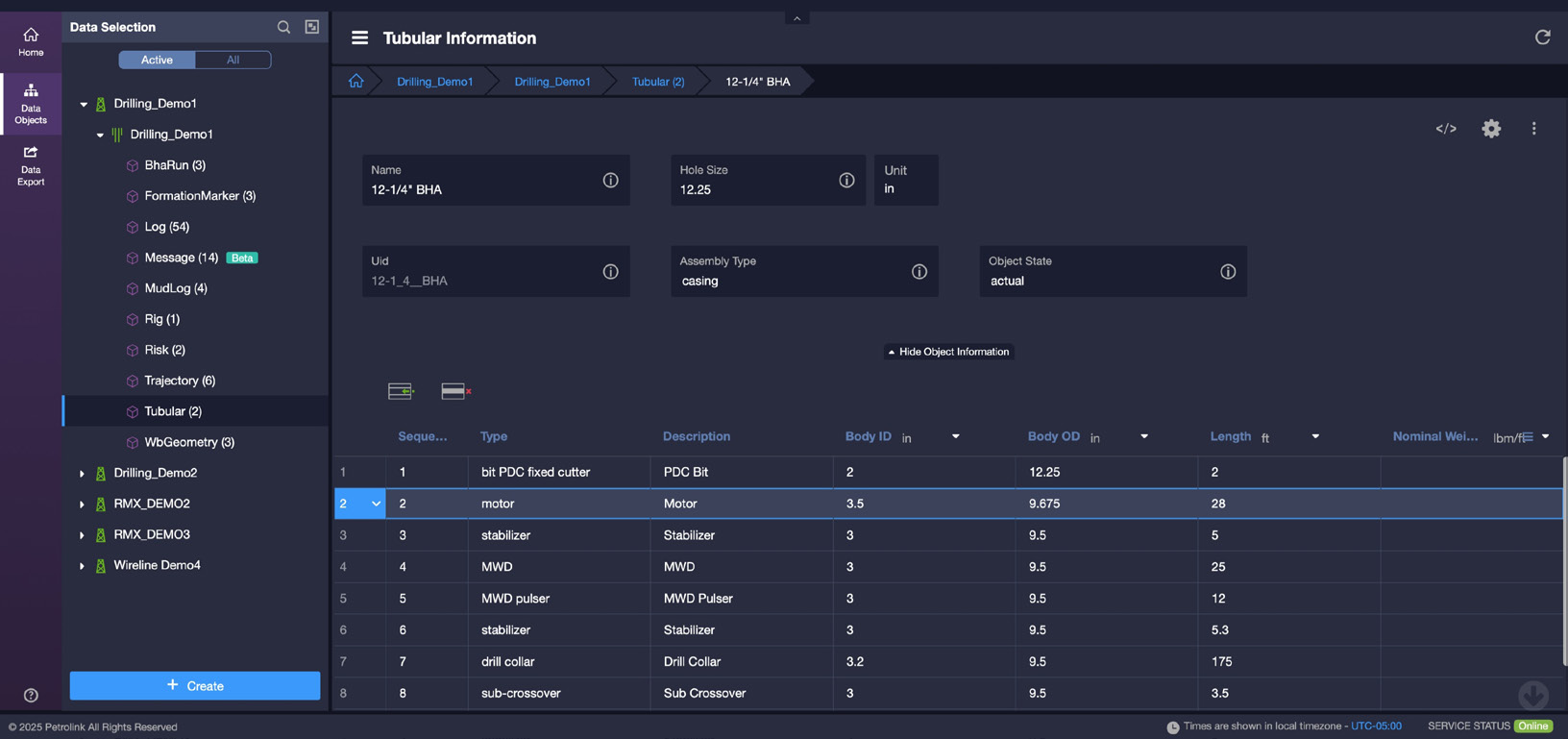The height and width of the screenshot is (739, 1568).
Task: Open the code view icon
Action: coord(1445,129)
